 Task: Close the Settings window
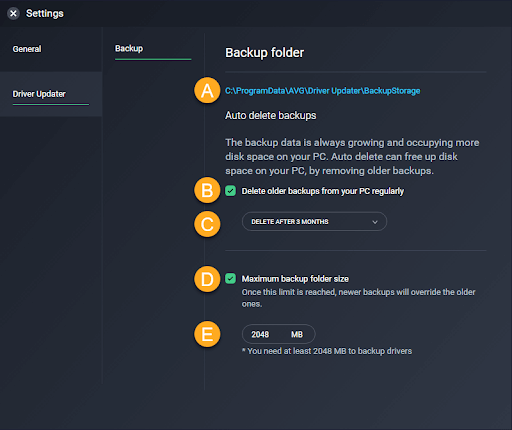(13, 13)
